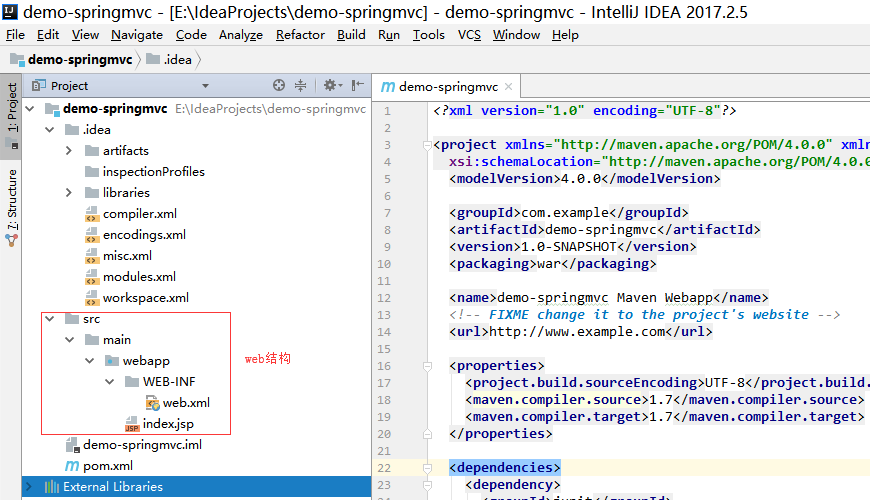Open the Tools menu
The width and height of the screenshot is (870, 500).
click(428, 35)
